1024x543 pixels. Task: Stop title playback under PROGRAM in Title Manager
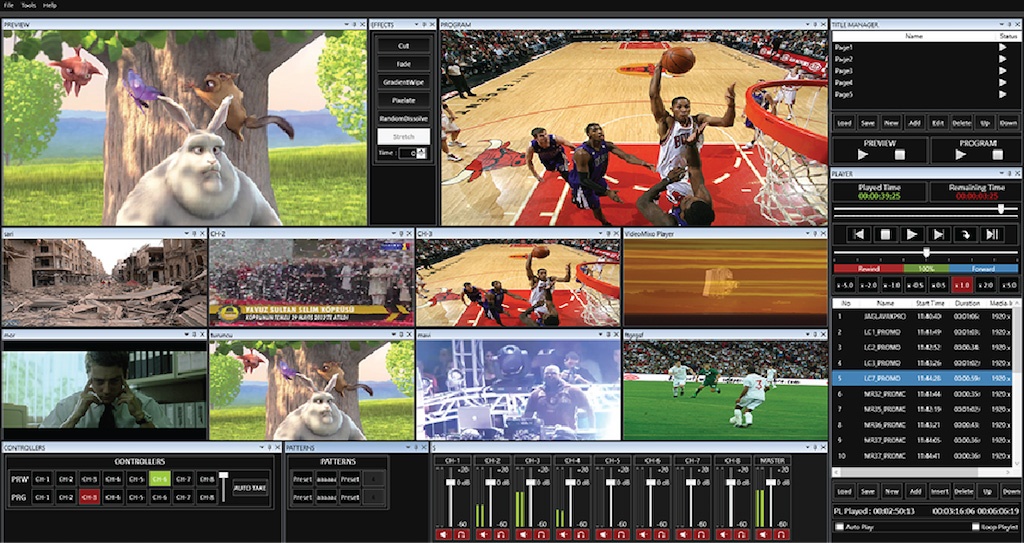tap(997, 155)
